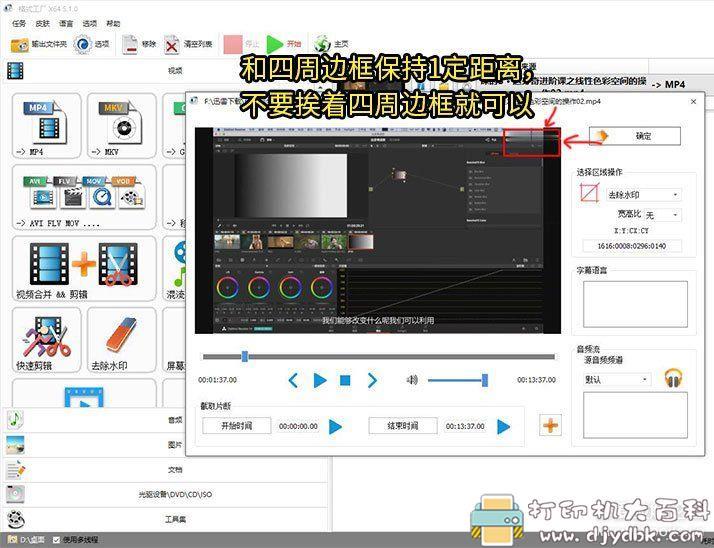Open 选项 options gear in toolbar
Image resolution: width=714 pixels, height=548 pixels.
pyautogui.click(x=82, y=45)
